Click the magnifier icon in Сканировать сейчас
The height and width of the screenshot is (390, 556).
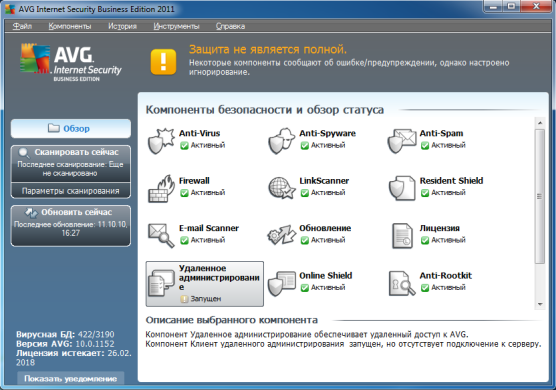click(x=24, y=153)
